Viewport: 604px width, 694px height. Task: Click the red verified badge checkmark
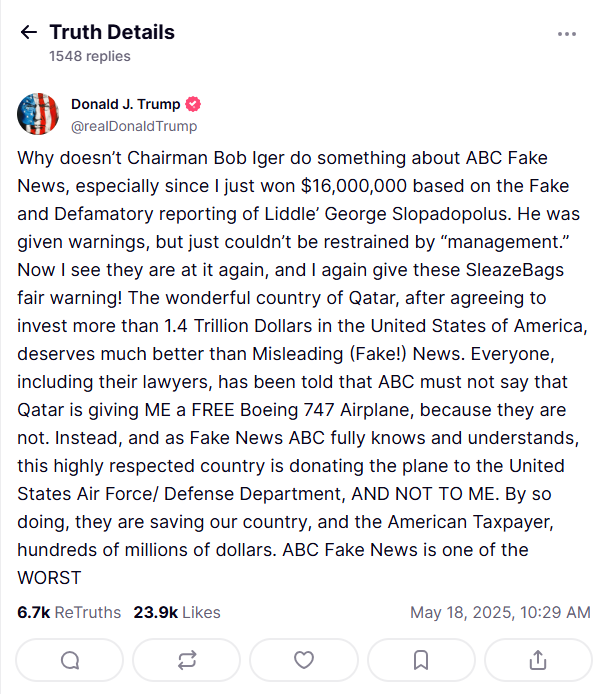click(x=192, y=104)
